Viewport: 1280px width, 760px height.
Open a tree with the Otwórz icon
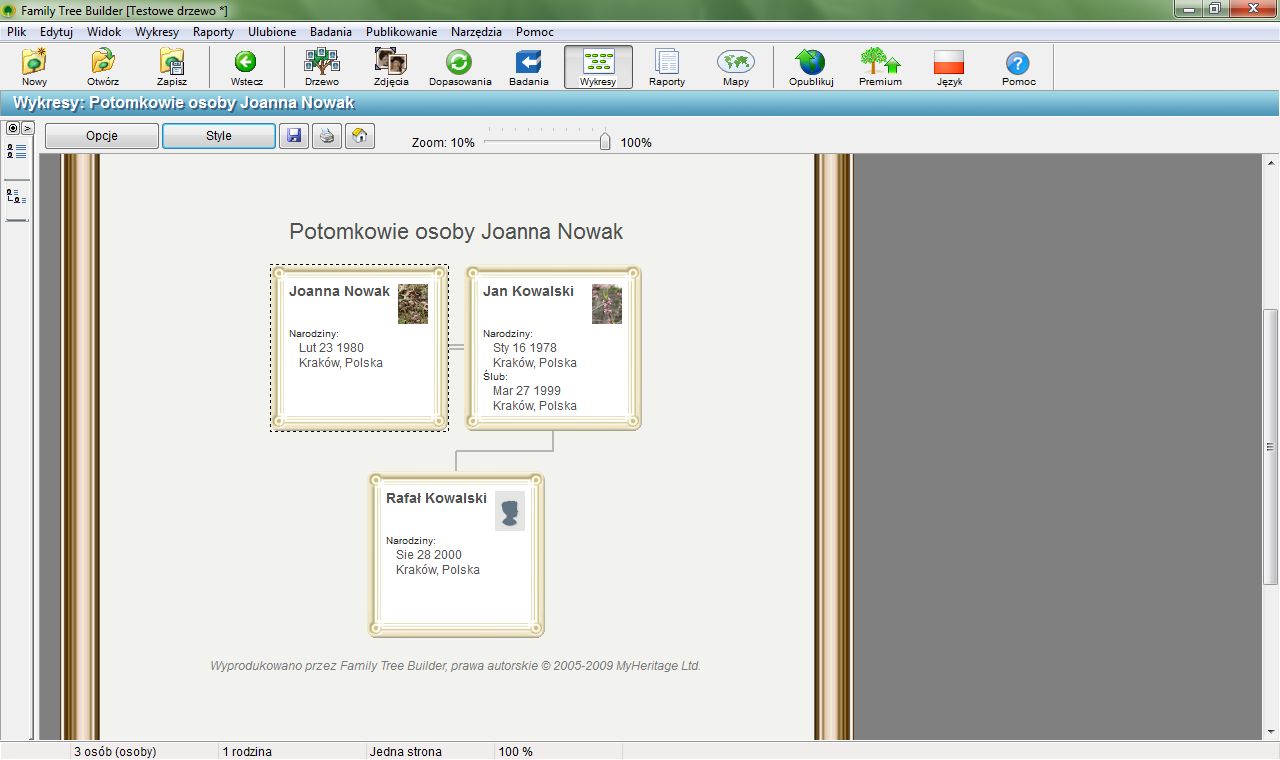tap(103, 67)
